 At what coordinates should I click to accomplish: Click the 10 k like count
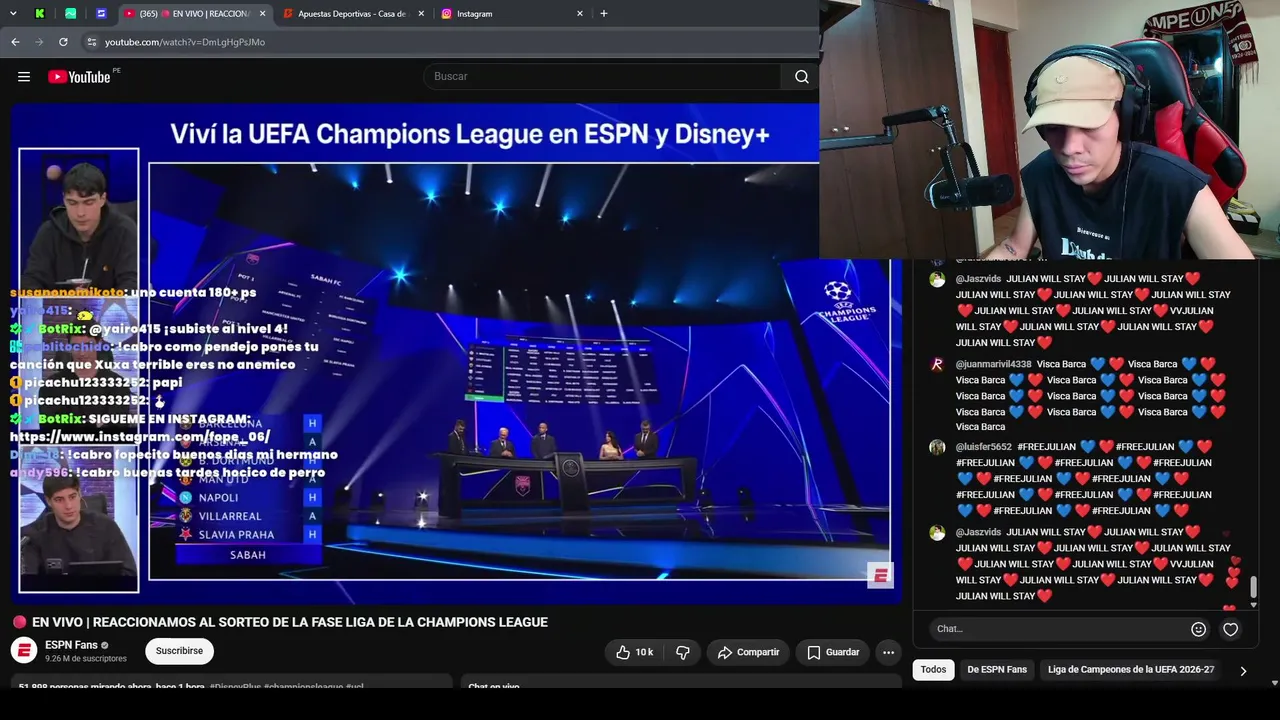pos(644,652)
